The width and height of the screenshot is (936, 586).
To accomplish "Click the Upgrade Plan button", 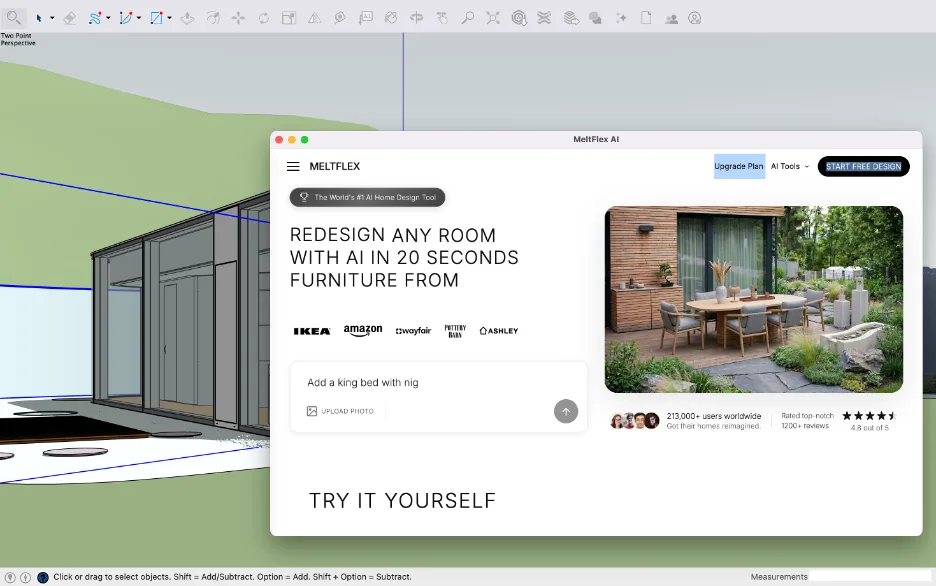I will click(x=739, y=166).
